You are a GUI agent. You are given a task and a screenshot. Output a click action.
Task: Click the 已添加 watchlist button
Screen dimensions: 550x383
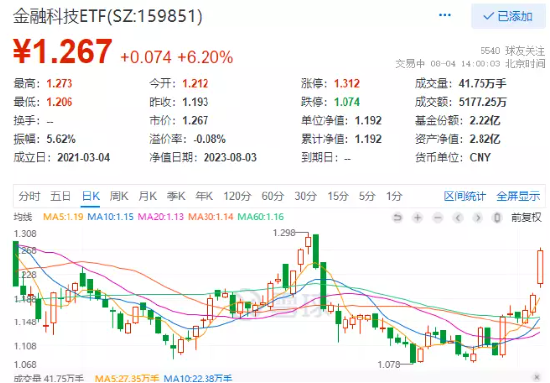point(508,16)
